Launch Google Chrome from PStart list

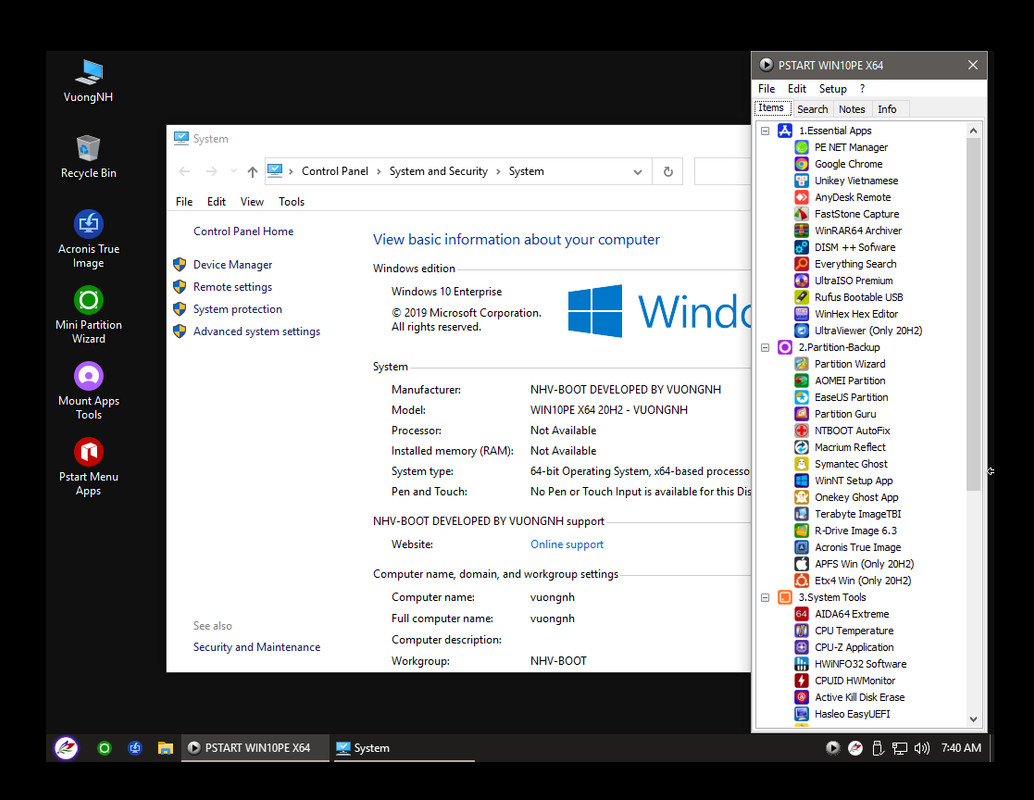point(801,164)
